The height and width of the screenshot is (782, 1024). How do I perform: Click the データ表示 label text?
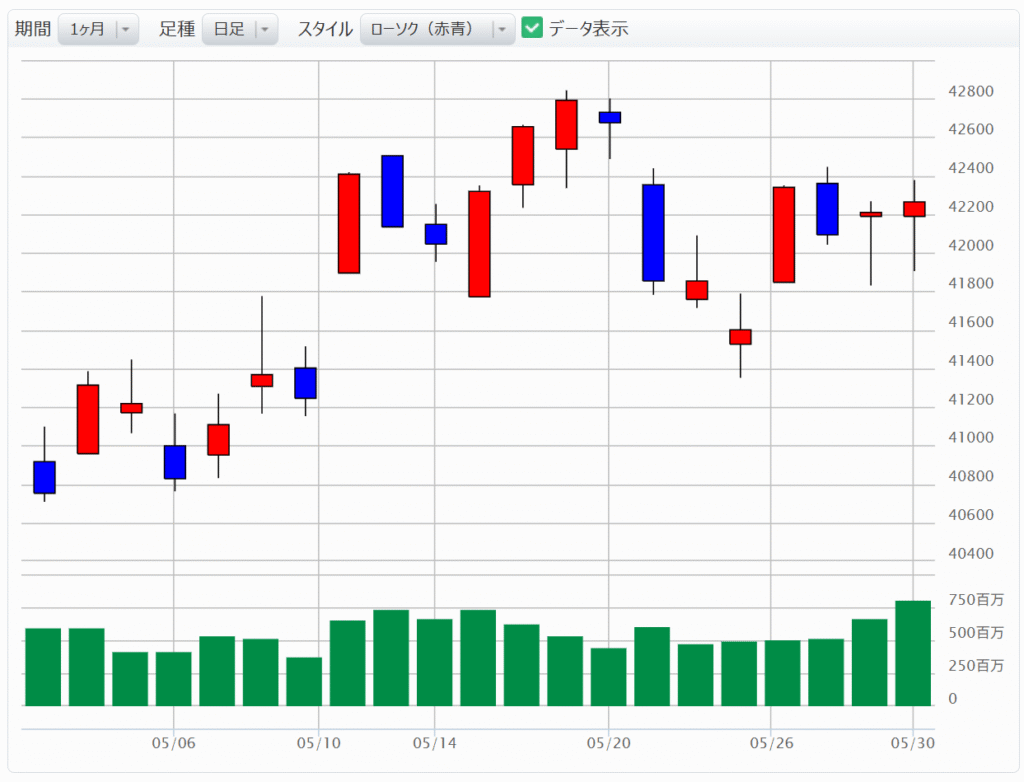tap(588, 29)
